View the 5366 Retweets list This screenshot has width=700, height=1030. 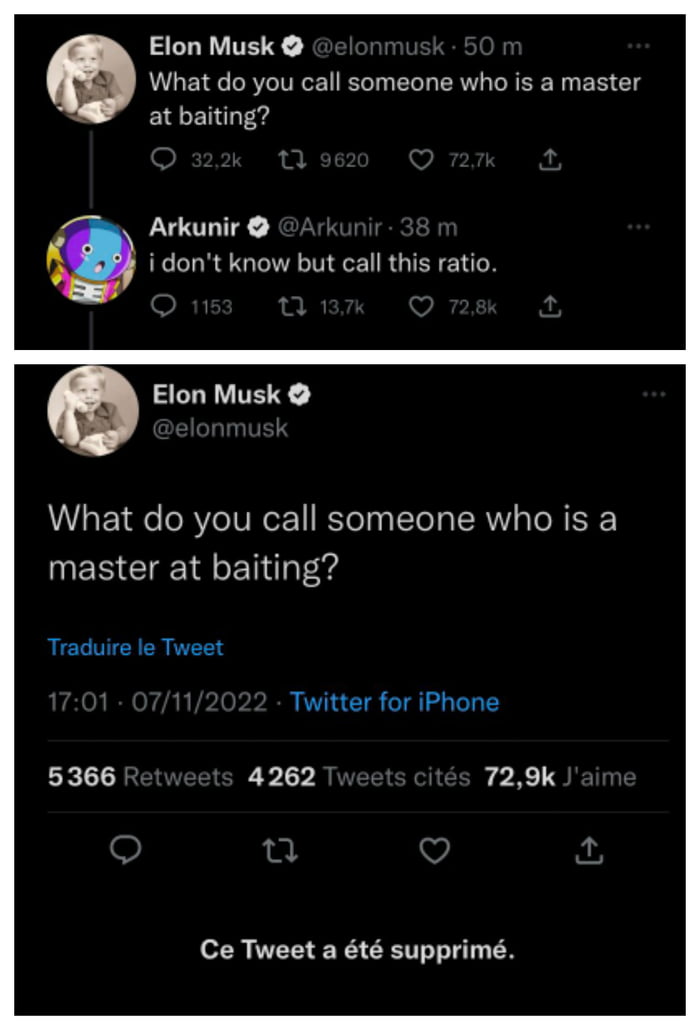point(141,776)
